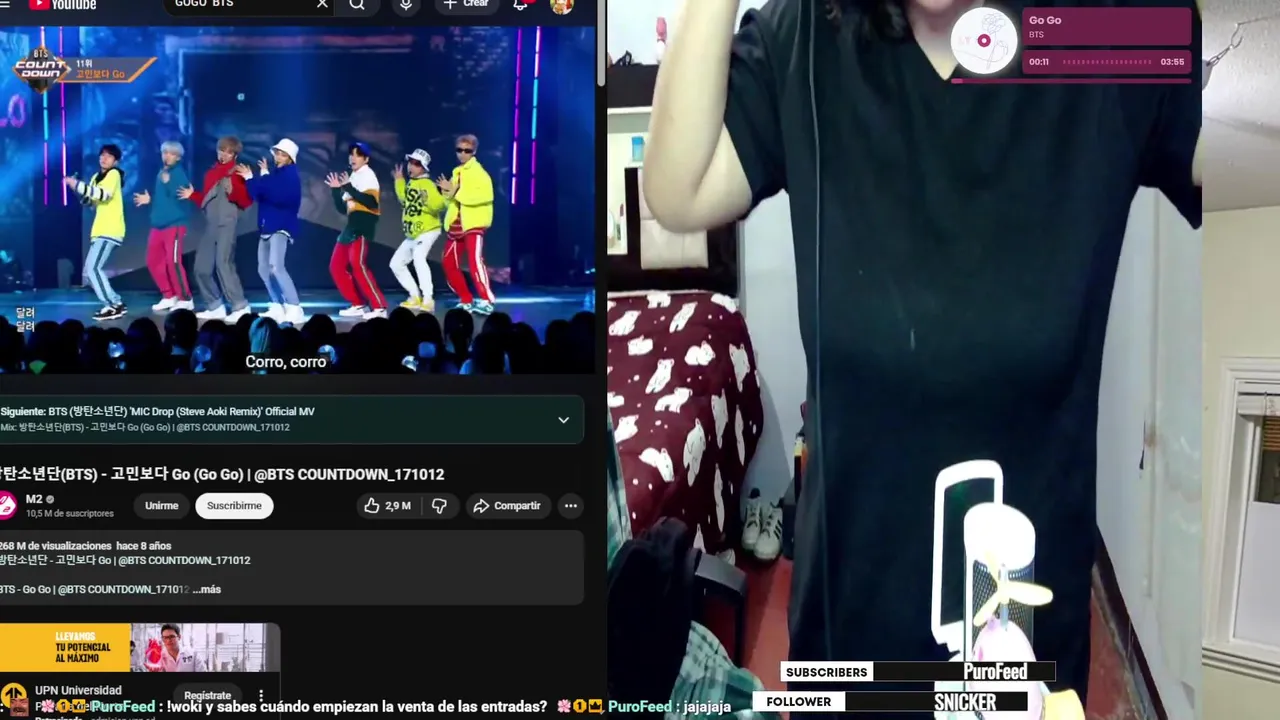Image resolution: width=1280 pixels, height=720 pixels.
Task: Click M2 channel avatar
Action: coord(8,505)
